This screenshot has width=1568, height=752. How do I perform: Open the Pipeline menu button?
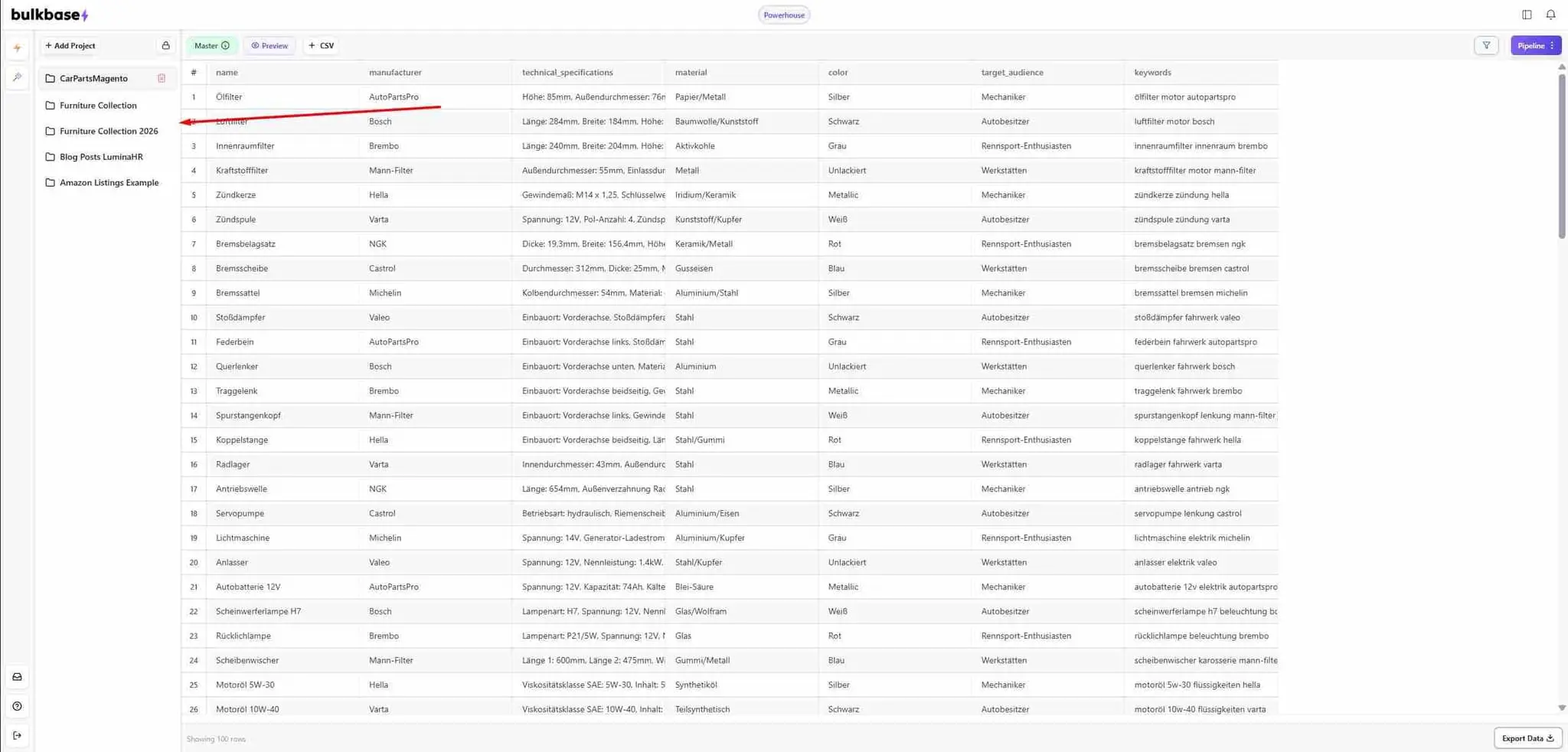pyautogui.click(x=1536, y=45)
